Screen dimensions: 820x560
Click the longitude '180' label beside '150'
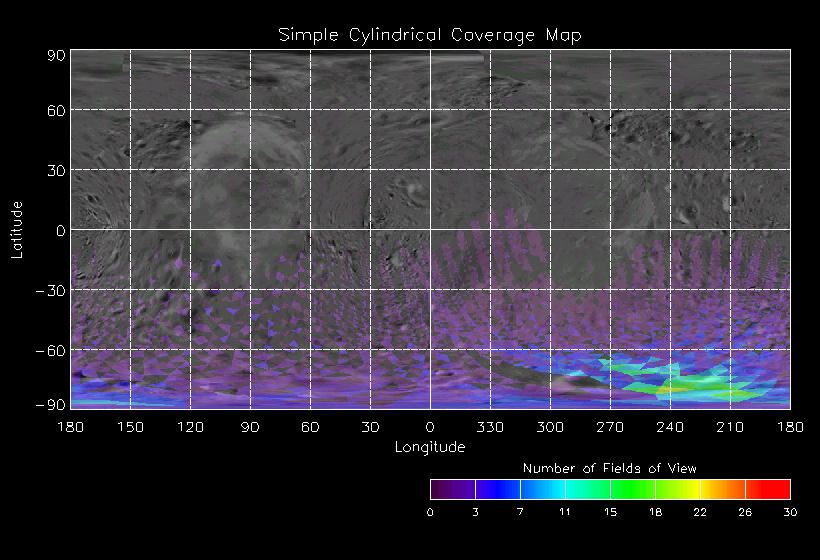[71, 427]
